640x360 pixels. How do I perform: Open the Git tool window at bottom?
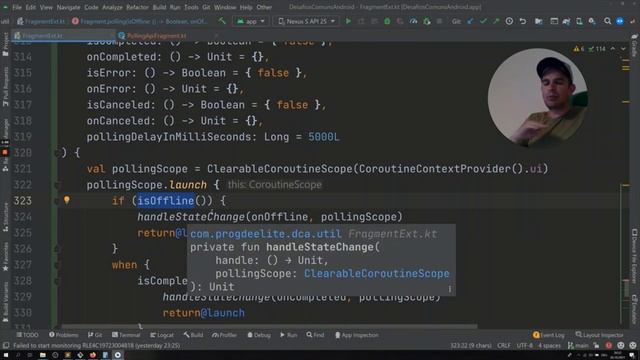[95, 335]
